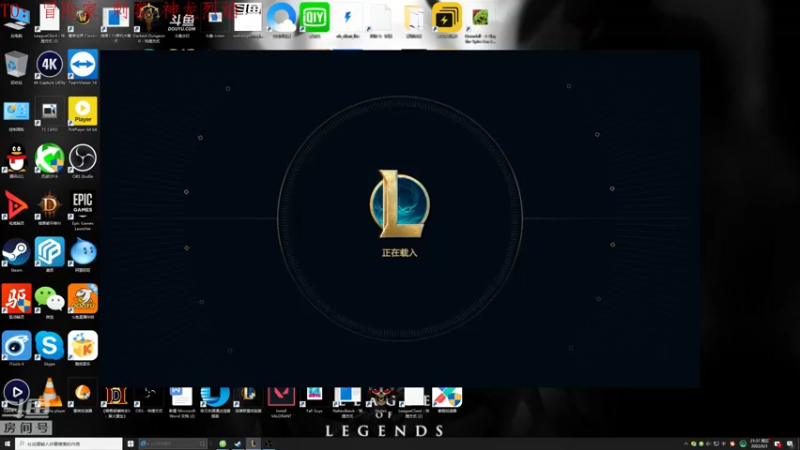The image size is (800, 450).
Task: Switch to League client taskbar button
Action: pos(253,444)
